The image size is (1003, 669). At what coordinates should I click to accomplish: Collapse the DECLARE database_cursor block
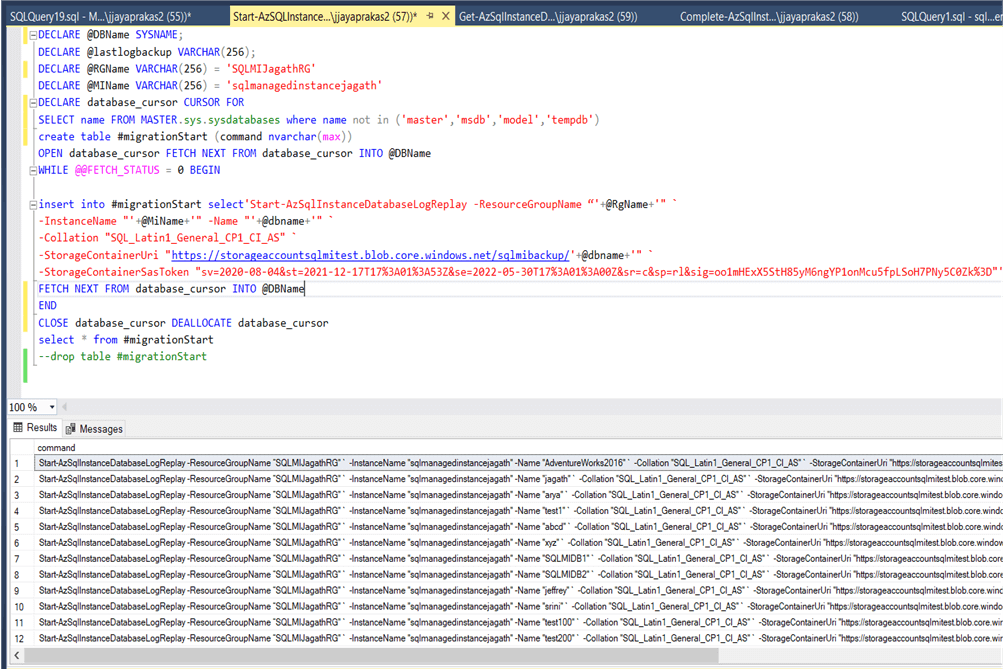31,102
